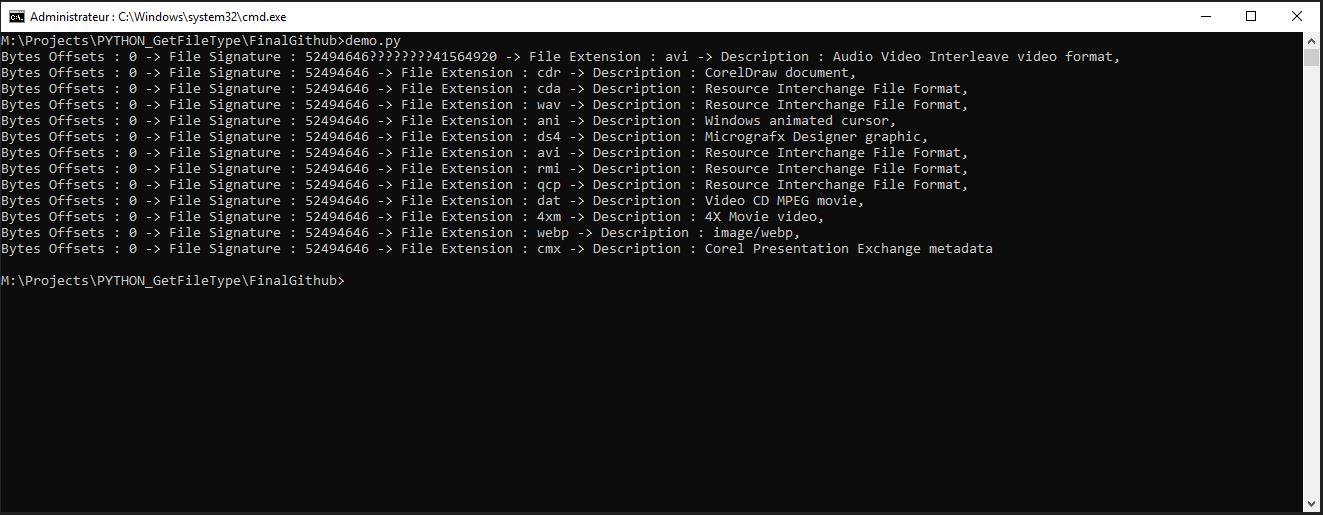Click the window title text Administrateur
Screen dimensions: 1323x515
[x=72, y=17]
